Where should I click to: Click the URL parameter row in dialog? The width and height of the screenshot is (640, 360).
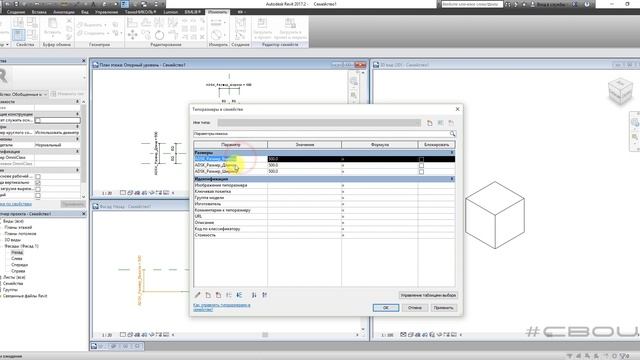point(324,216)
